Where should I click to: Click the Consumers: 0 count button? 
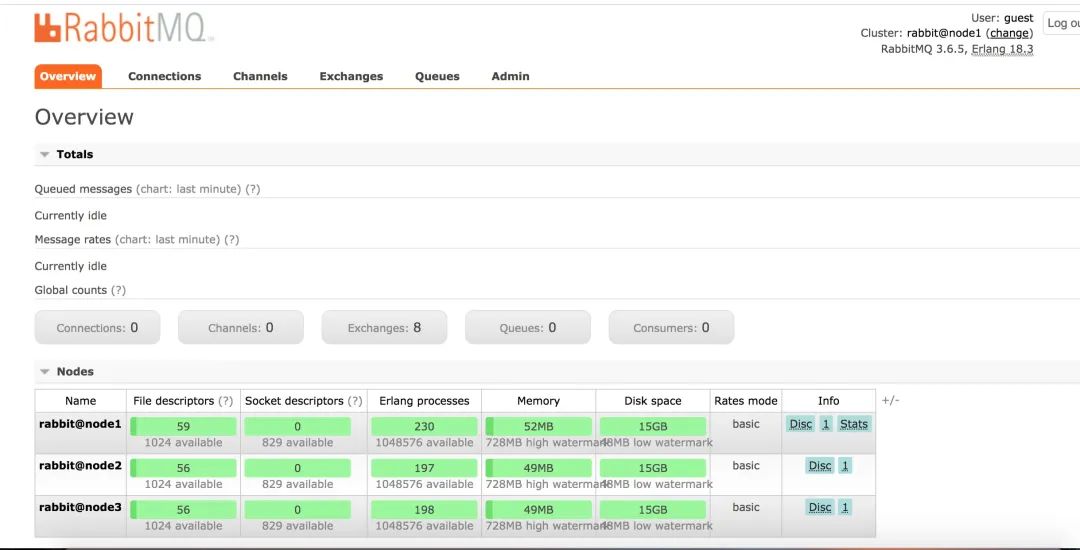(x=671, y=328)
